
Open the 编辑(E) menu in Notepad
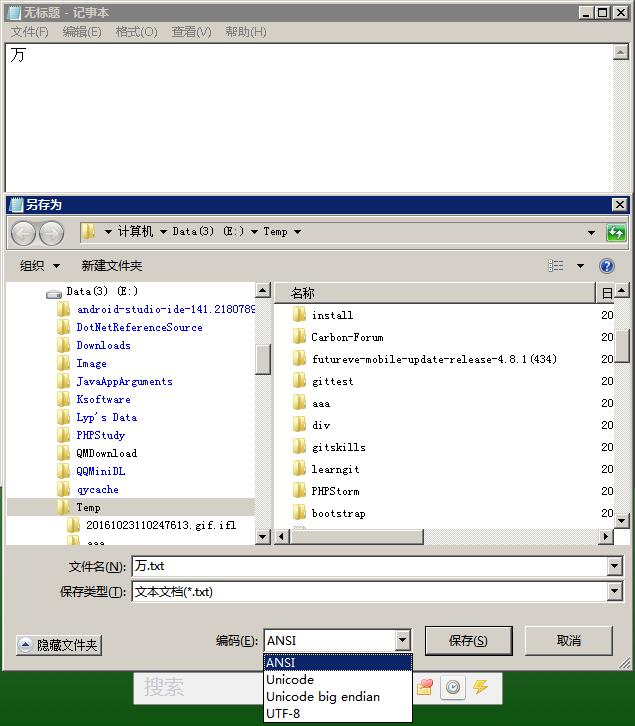tap(82, 32)
